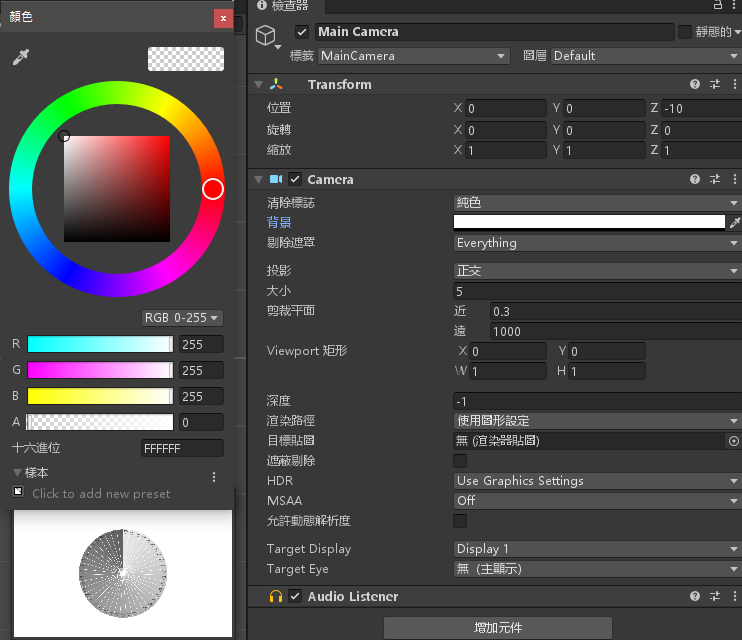Open Transform component help reference icon
The height and width of the screenshot is (640, 742).
695,85
